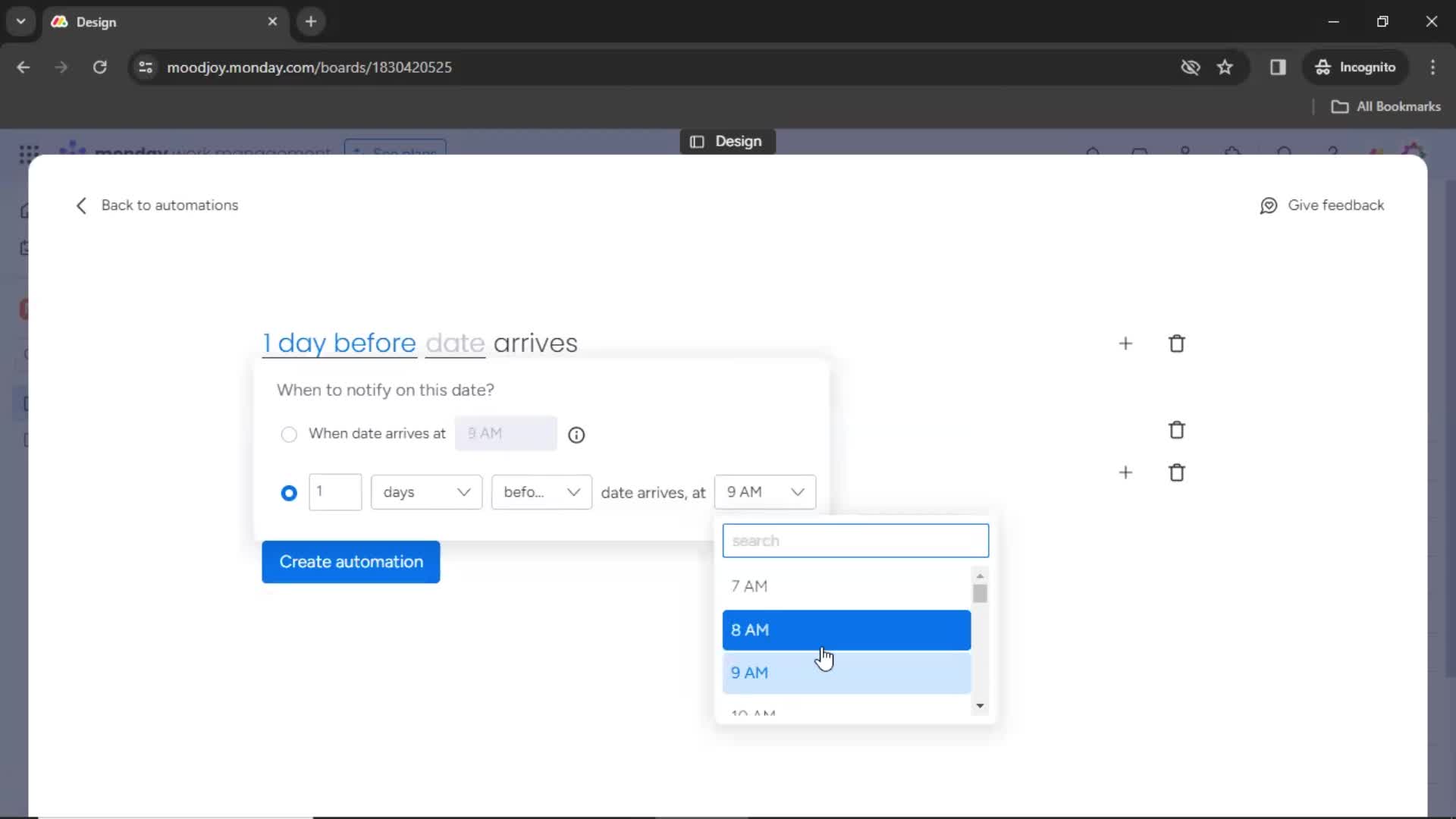Screen dimensions: 1456x819
Task: Click the incognito mode icon in toolbar
Action: coord(1322,67)
